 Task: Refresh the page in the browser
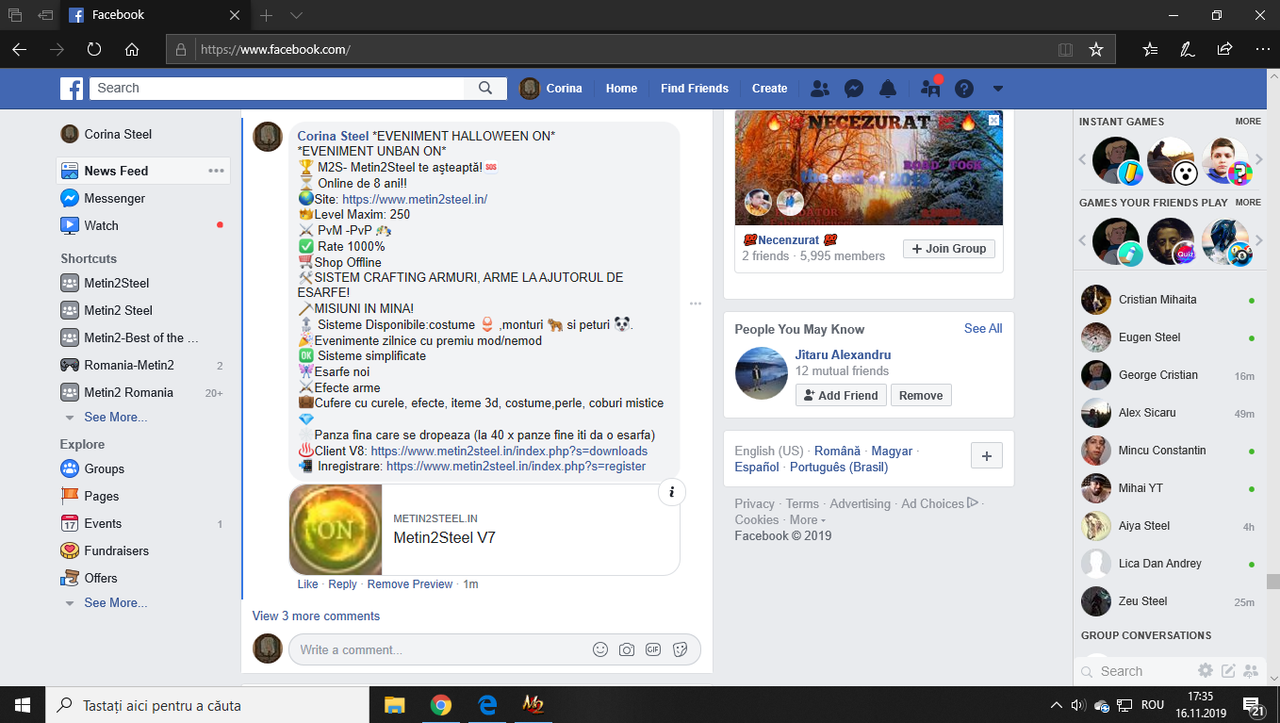tap(94, 49)
